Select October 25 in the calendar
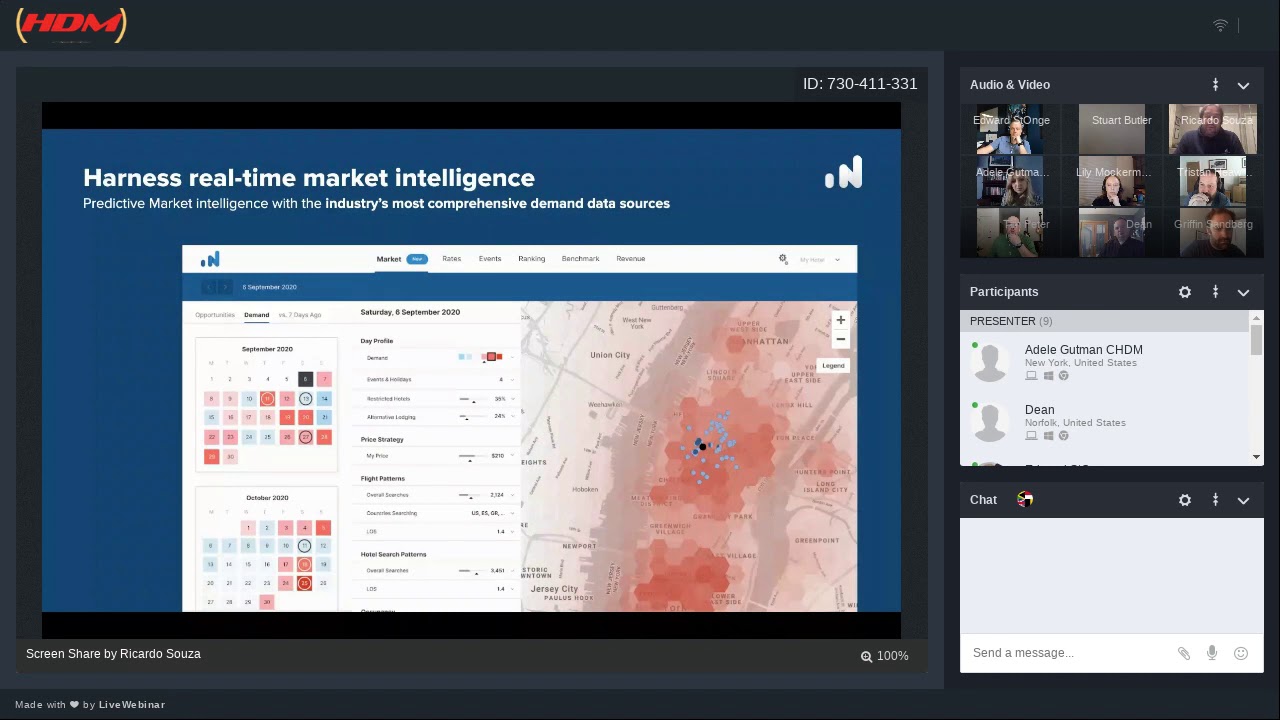 [x=304, y=584]
